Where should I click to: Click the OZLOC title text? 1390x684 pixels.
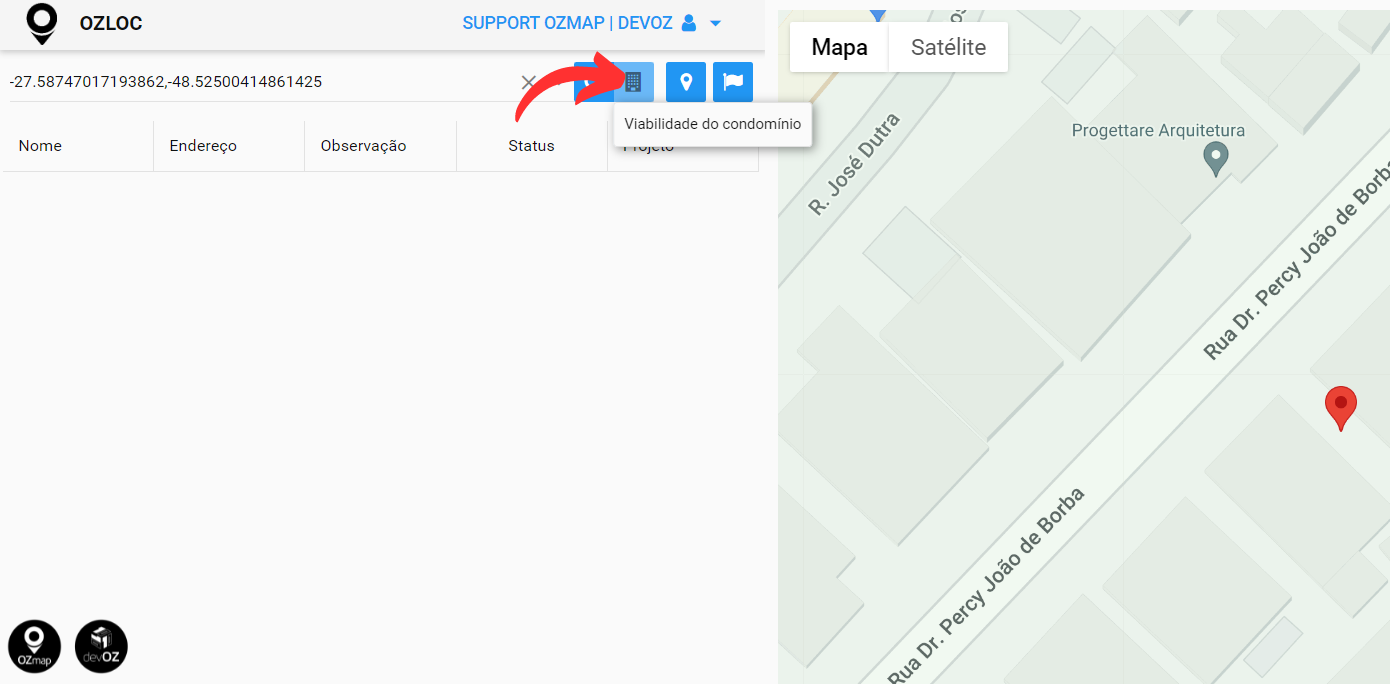coord(111,24)
